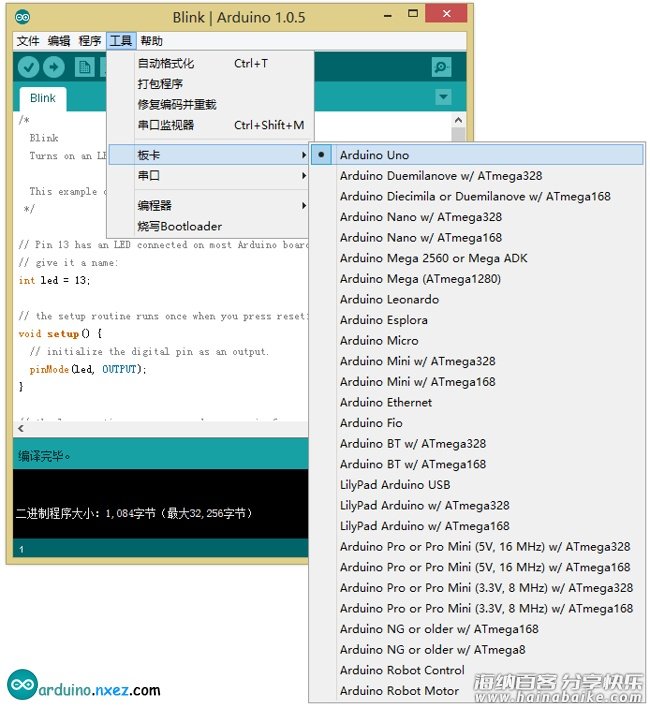
Task: Click the Verify checkmark toolbar icon
Action: point(28,67)
